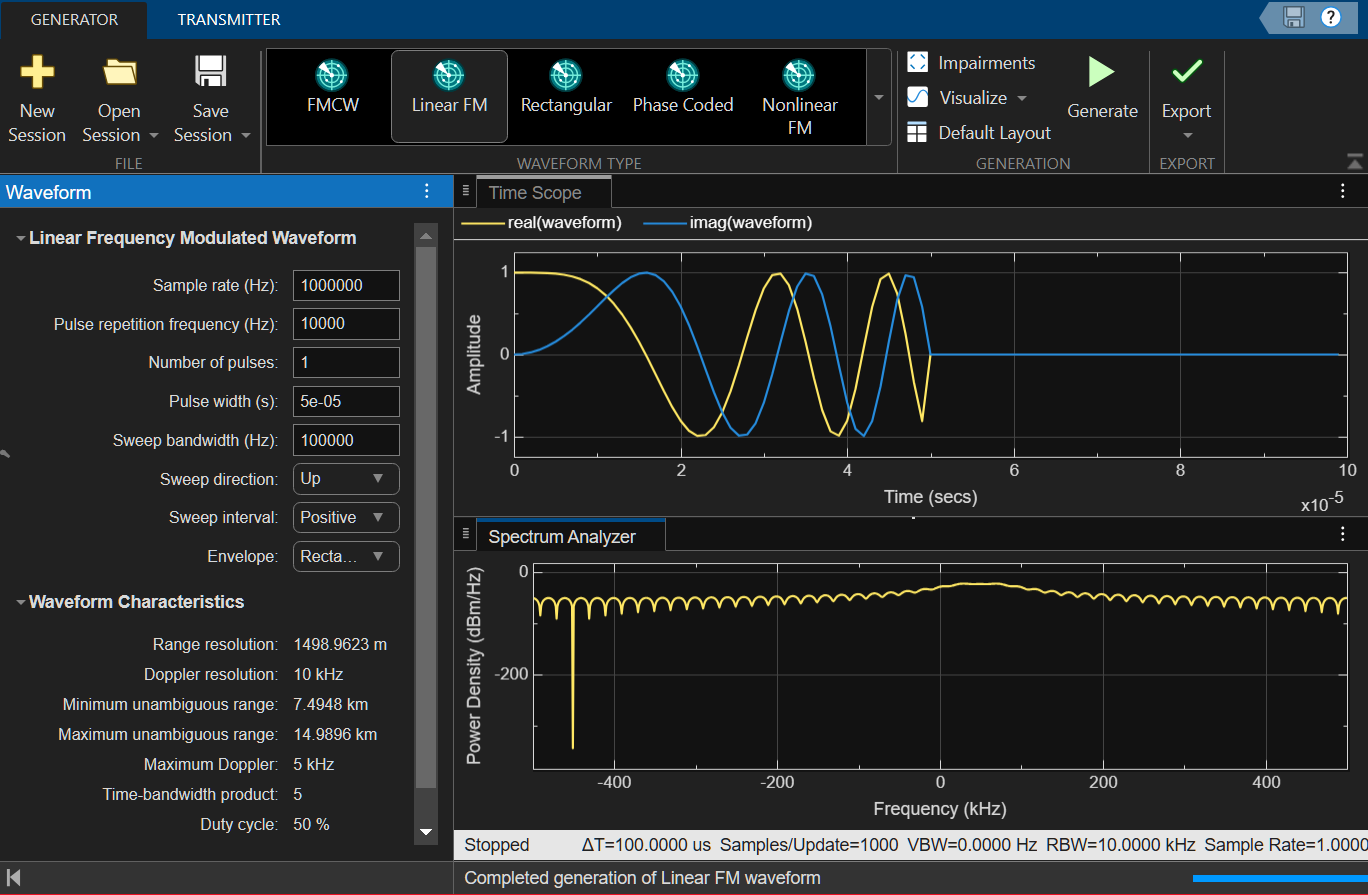This screenshot has width=1368, height=895.
Task: Select the Nonlinear FM waveform type
Action: [x=799, y=95]
